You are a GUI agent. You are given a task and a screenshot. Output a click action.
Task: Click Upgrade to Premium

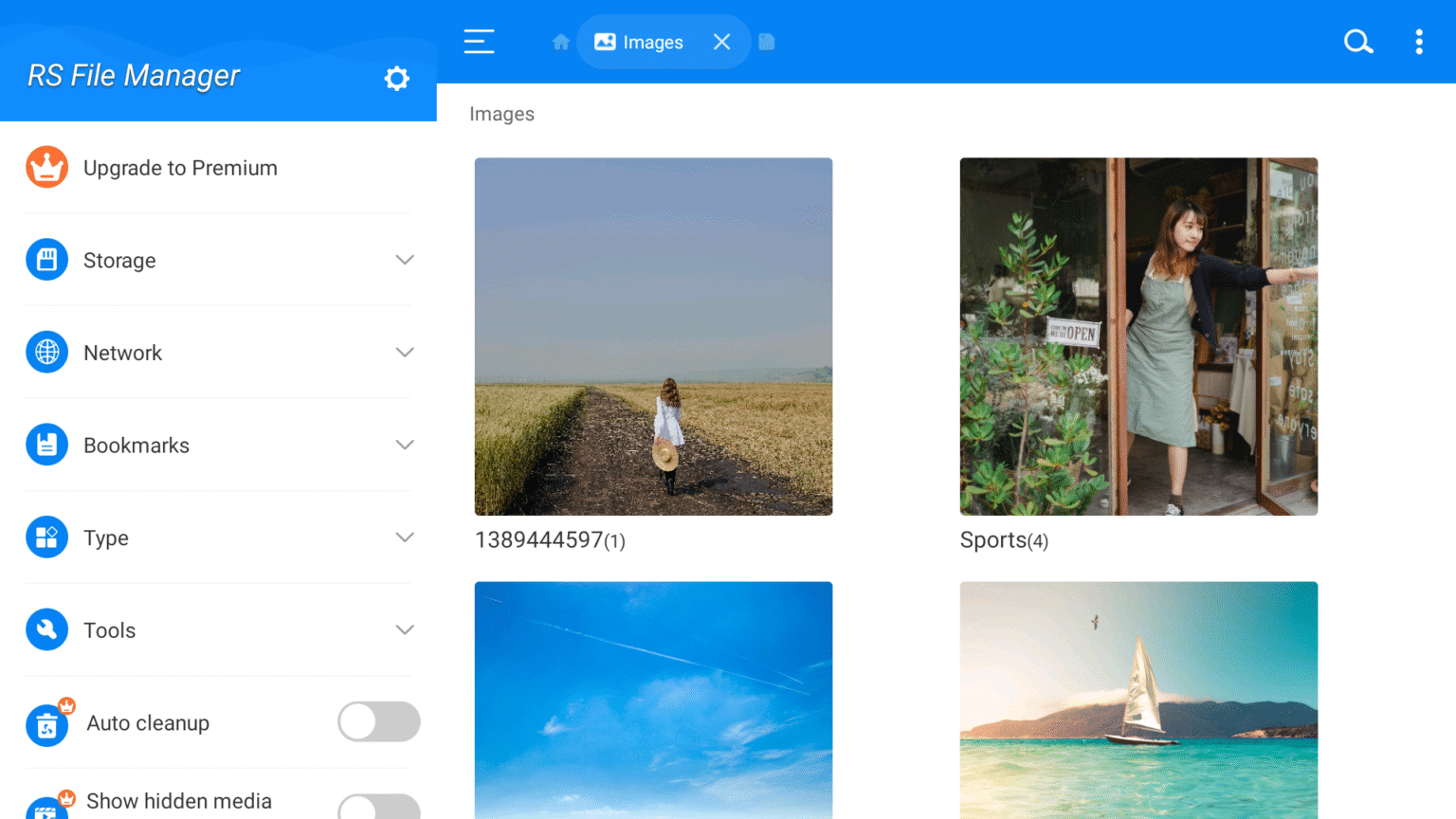[x=180, y=168]
